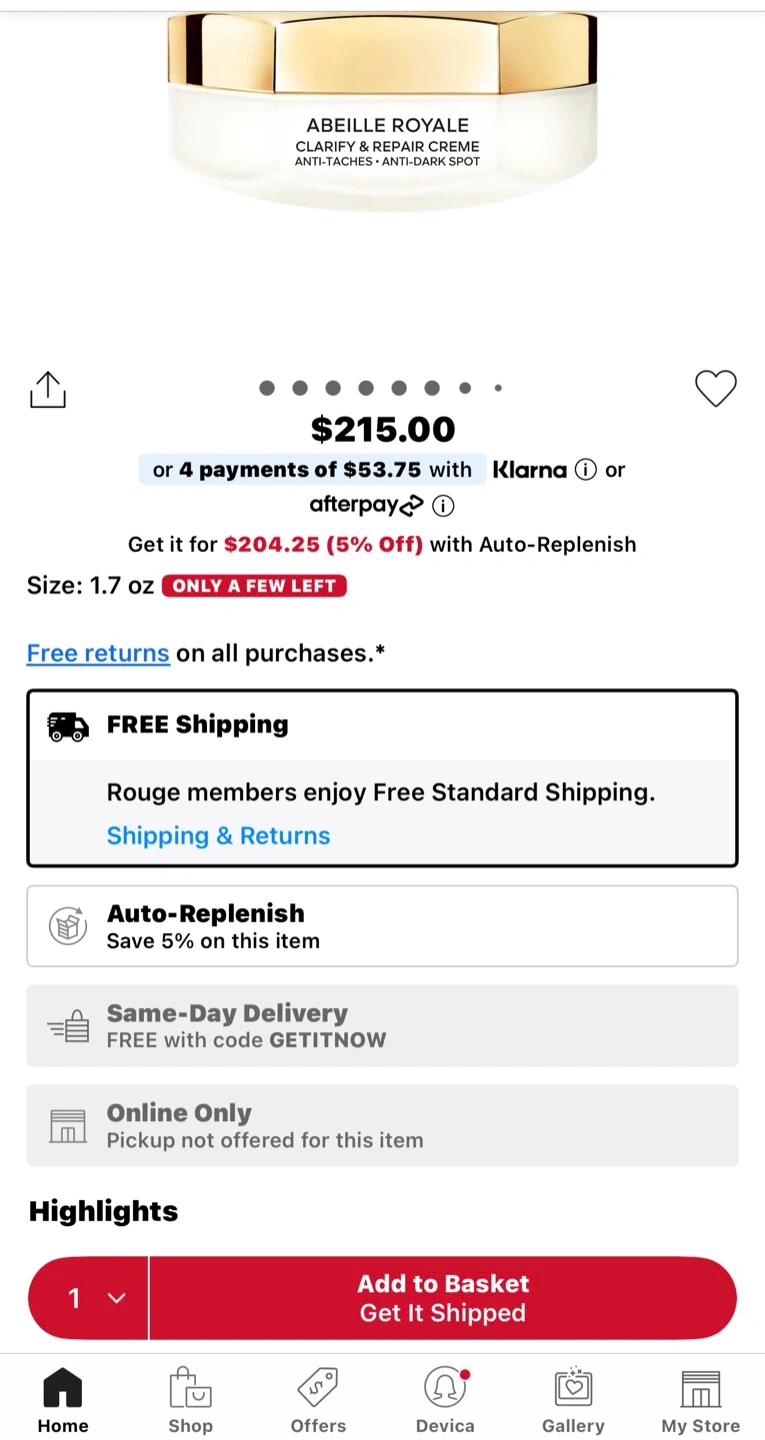The width and height of the screenshot is (765, 1440).
Task: Open the Offers tab
Action: point(318,1399)
